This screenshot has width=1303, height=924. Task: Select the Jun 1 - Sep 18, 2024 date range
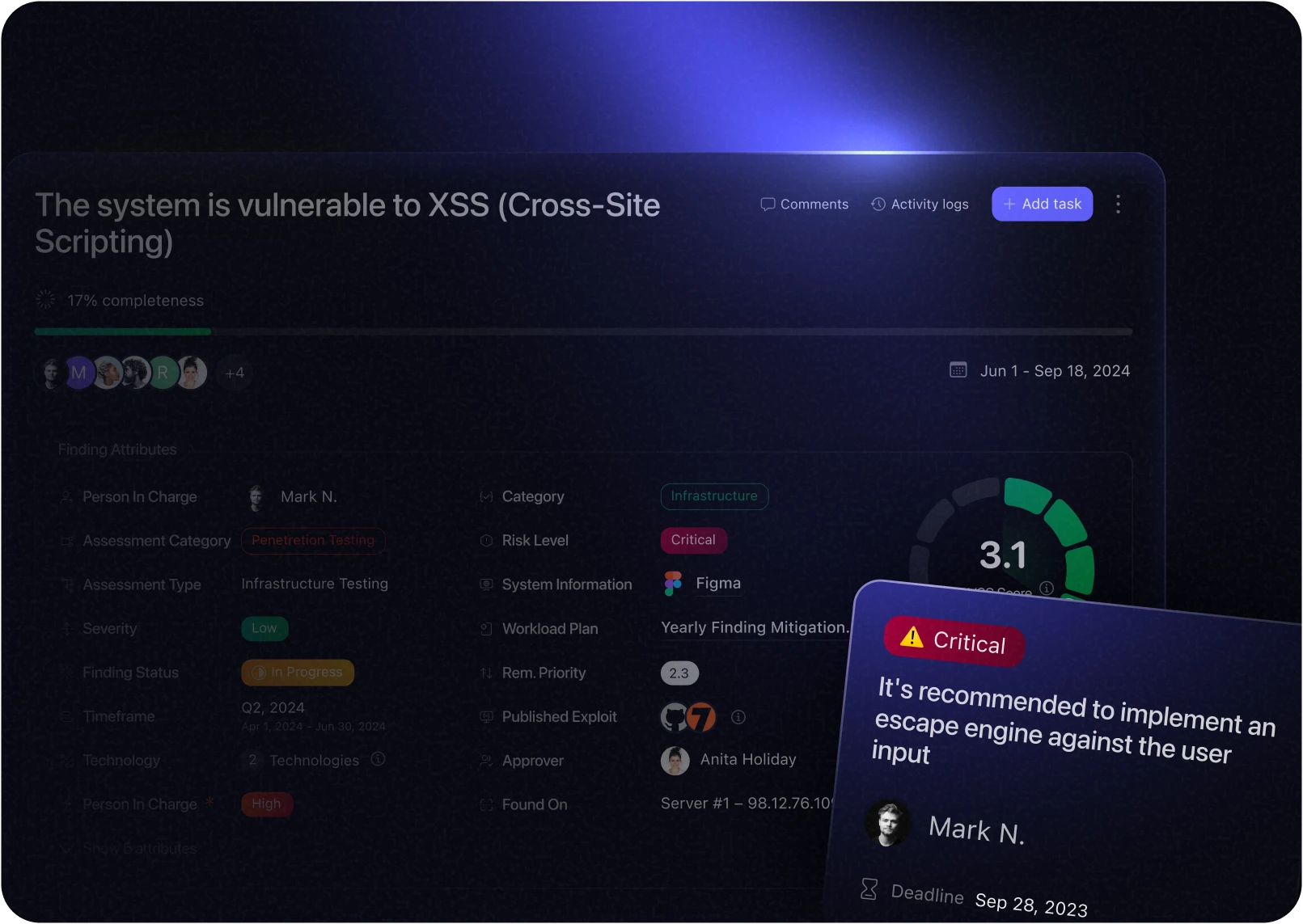[1055, 371]
